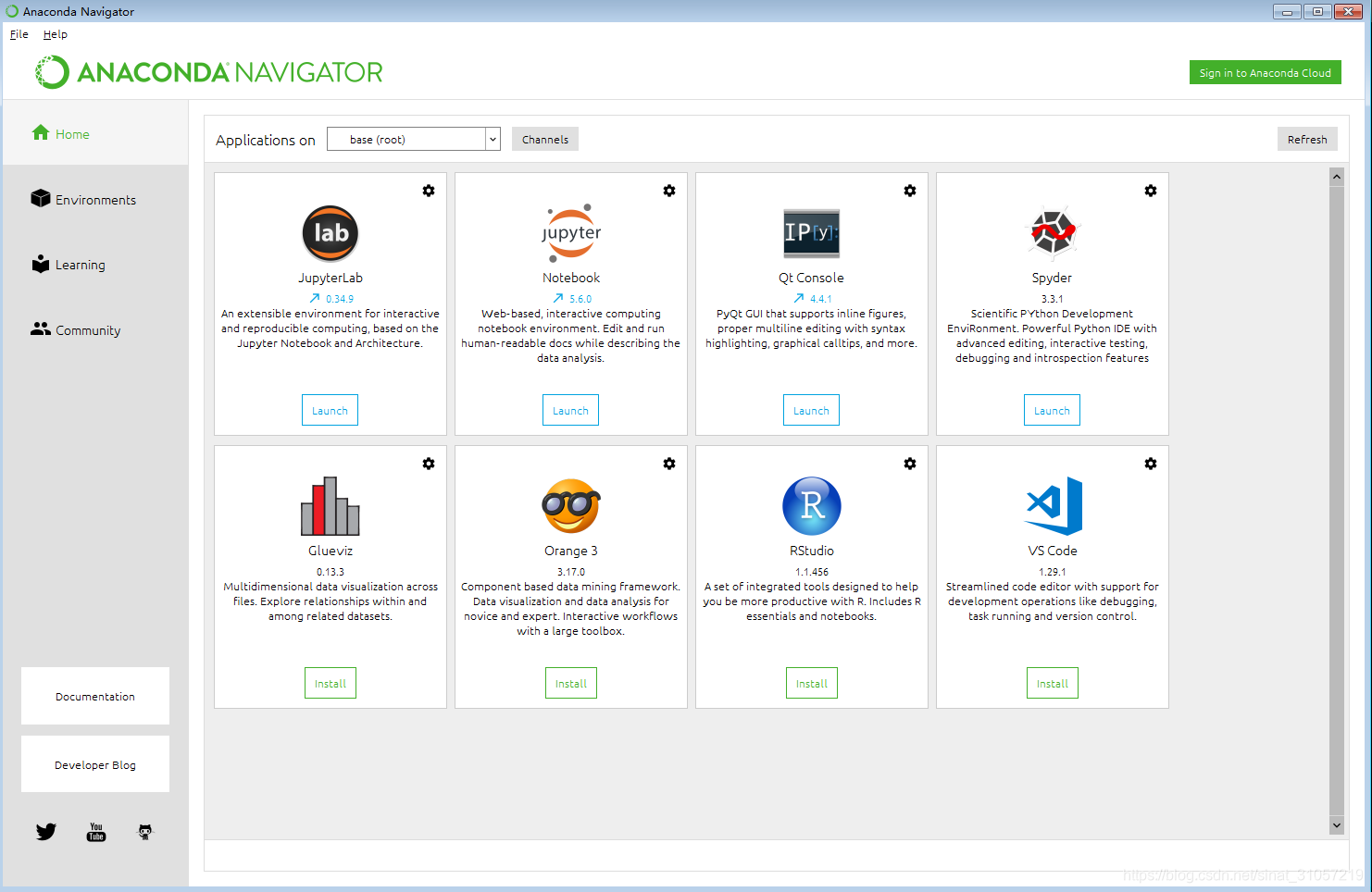
Task: Click the Glueviz version 0.13.3 text
Action: (x=331, y=572)
